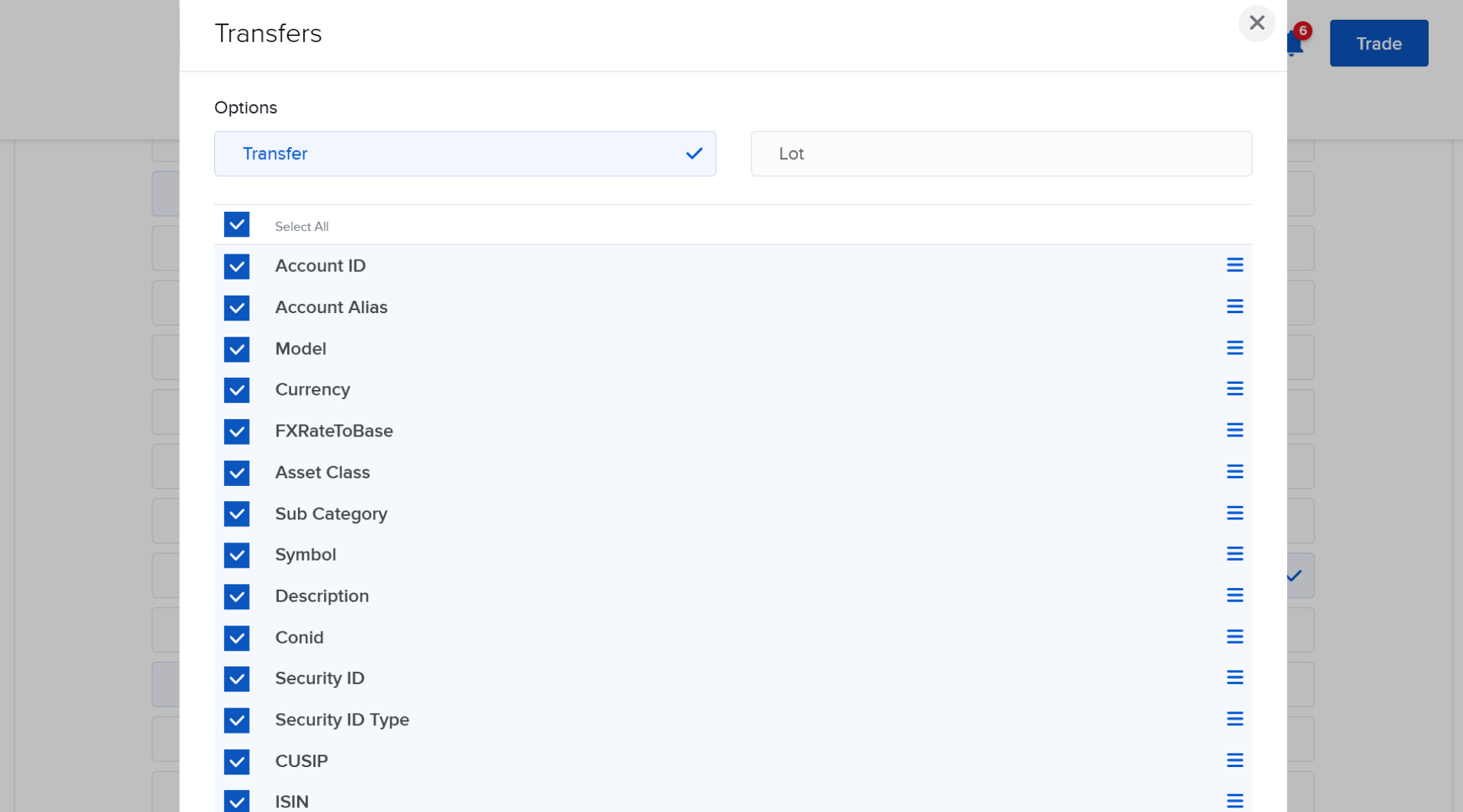Screen dimensions: 1463x812
Task: Toggle the Sub Category checkbox
Action: click(x=237, y=514)
